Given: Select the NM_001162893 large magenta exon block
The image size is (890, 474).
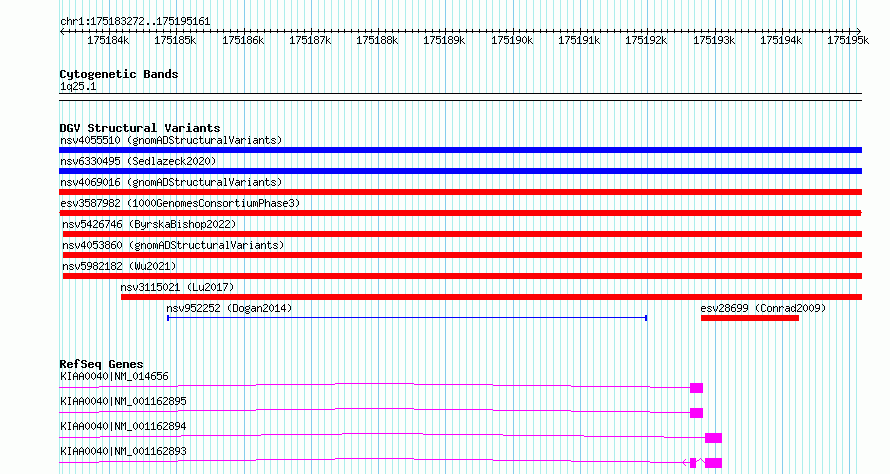Looking at the screenshot, I should point(713,463).
